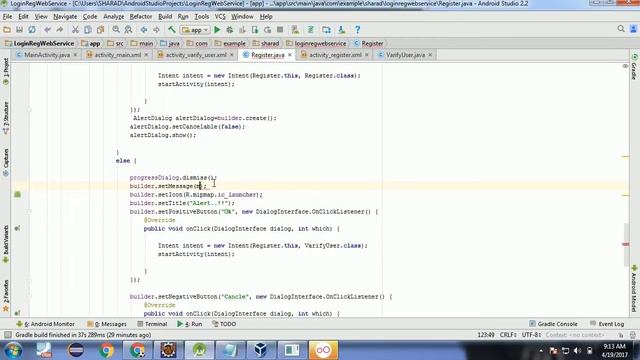
Task: Click the UTF-8 encoding selector
Action: click(x=531, y=335)
